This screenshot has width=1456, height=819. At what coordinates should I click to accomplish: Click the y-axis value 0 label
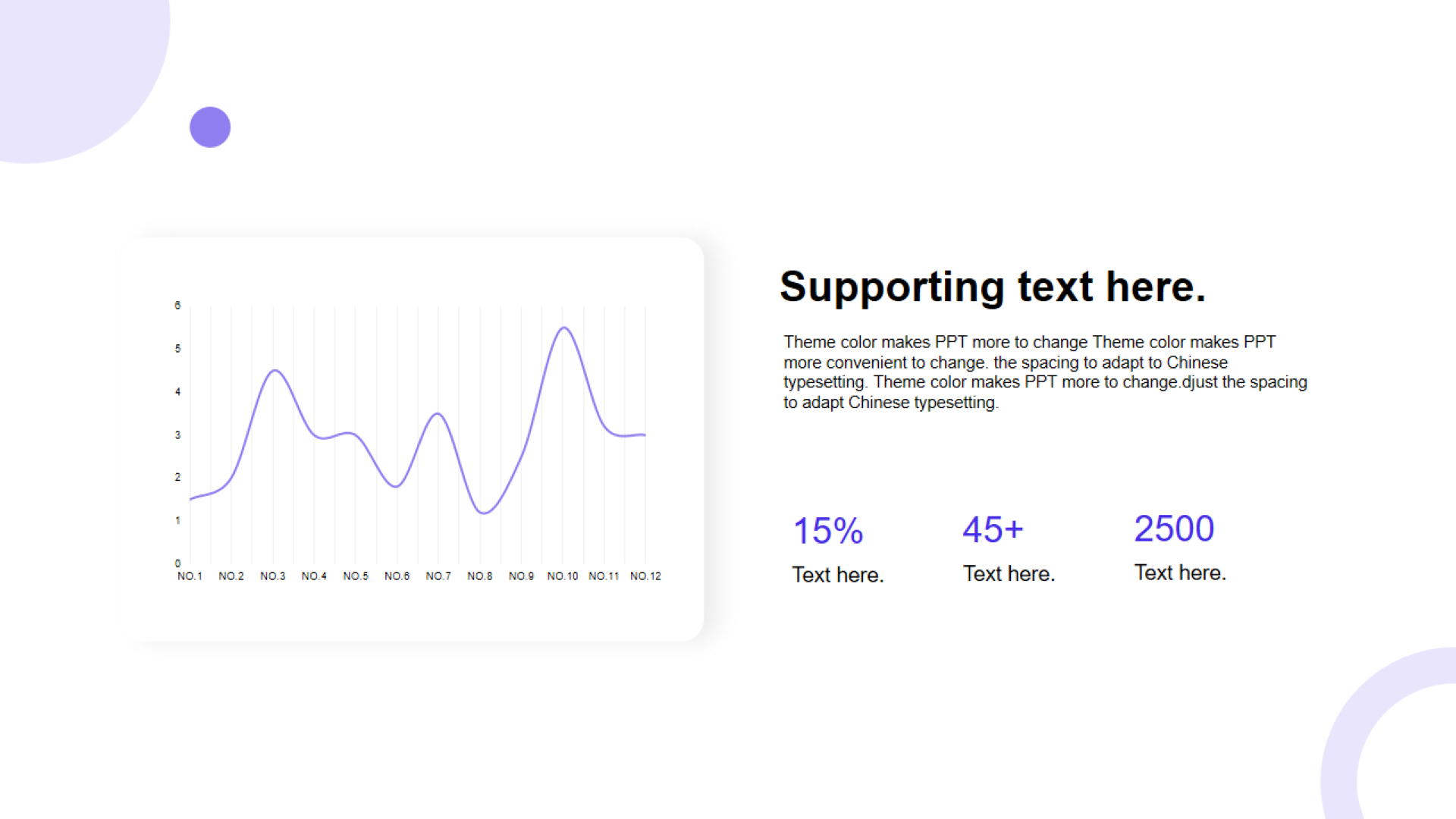pos(177,563)
